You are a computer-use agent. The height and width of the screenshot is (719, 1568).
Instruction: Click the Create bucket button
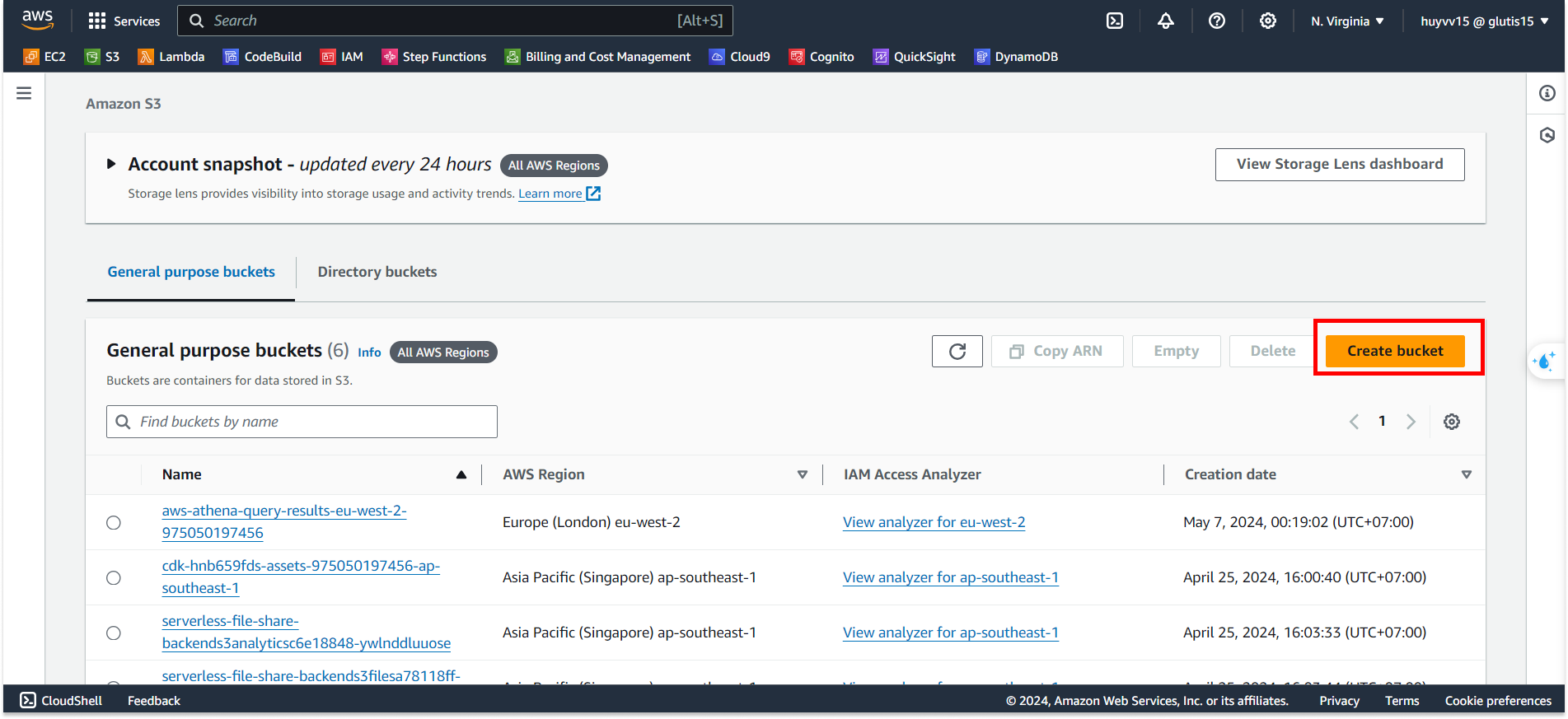[x=1394, y=351]
